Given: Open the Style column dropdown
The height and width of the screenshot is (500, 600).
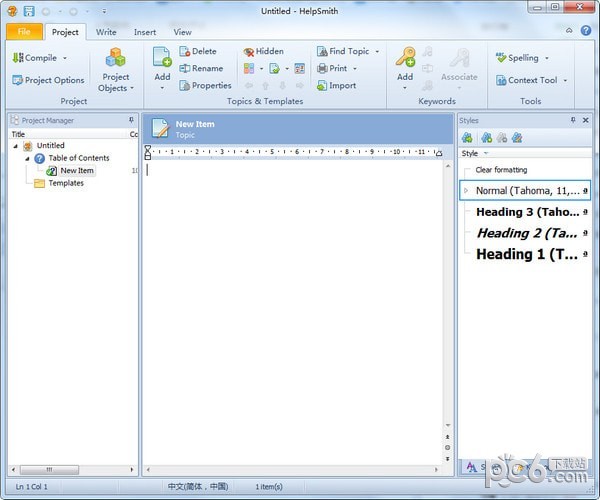Looking at the screenshot, I should [x=486, y=153].
